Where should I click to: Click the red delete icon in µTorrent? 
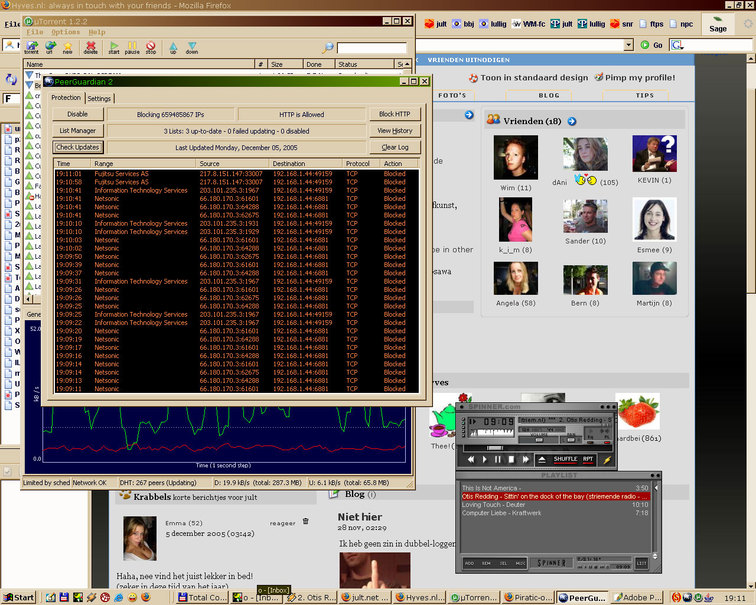click(90, 47)
